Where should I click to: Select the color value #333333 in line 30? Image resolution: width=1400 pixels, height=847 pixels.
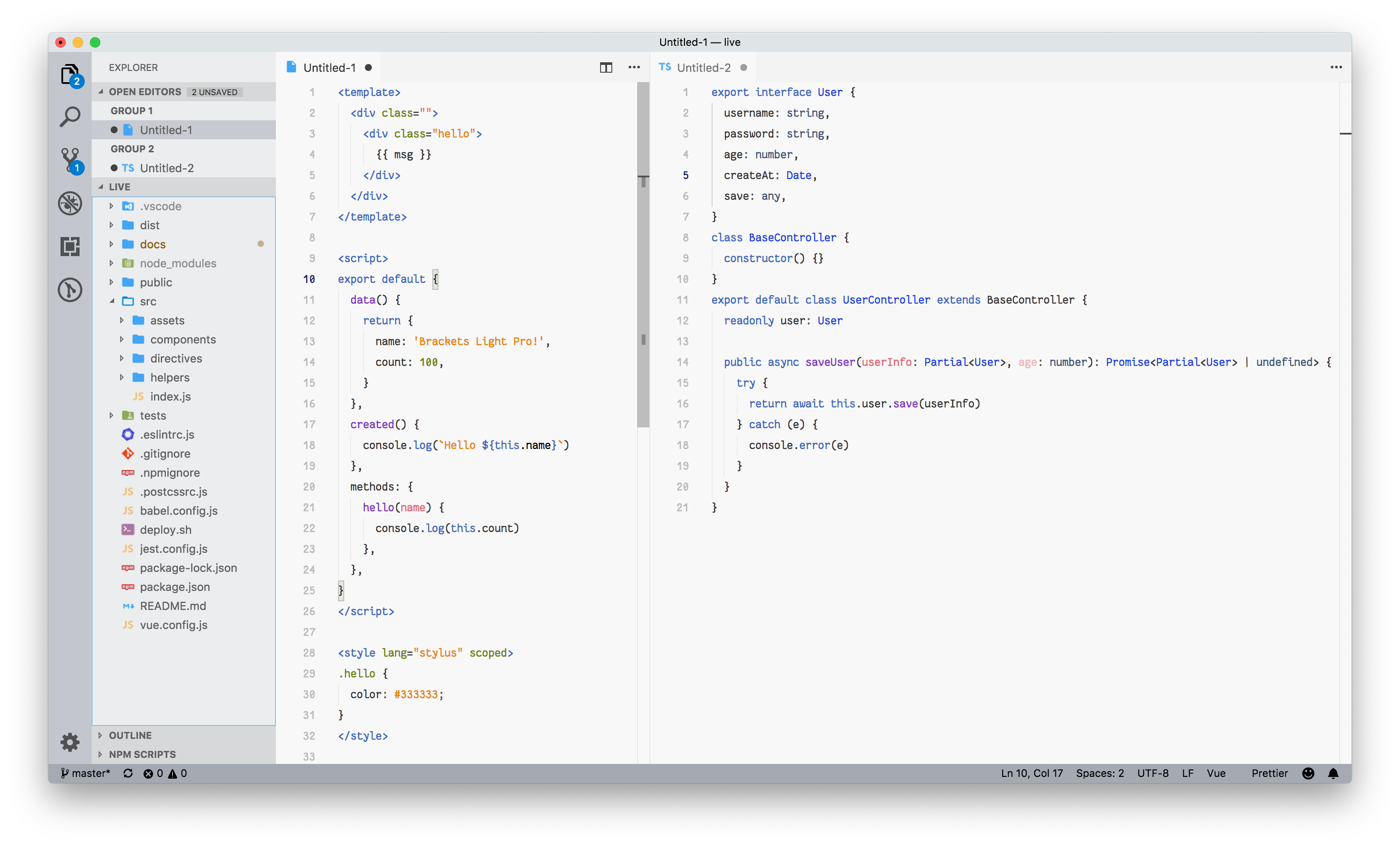click(x=418, y=694)
